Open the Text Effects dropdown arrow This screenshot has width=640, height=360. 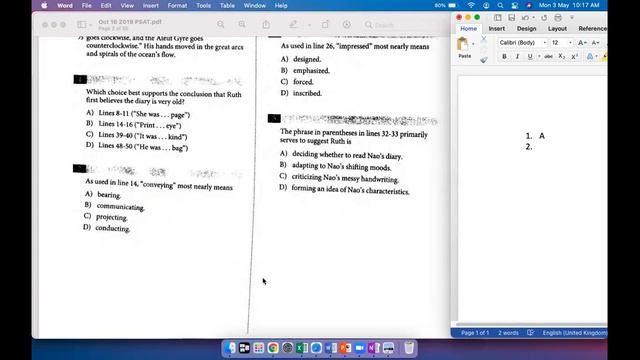pos(596,56)
